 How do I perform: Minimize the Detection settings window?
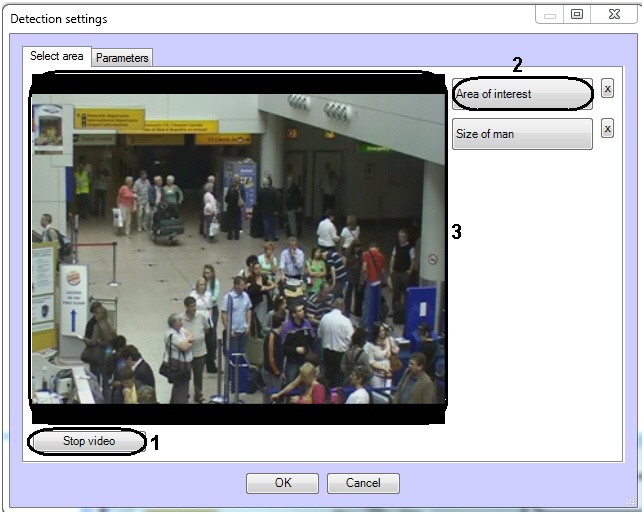coord(550,15)
